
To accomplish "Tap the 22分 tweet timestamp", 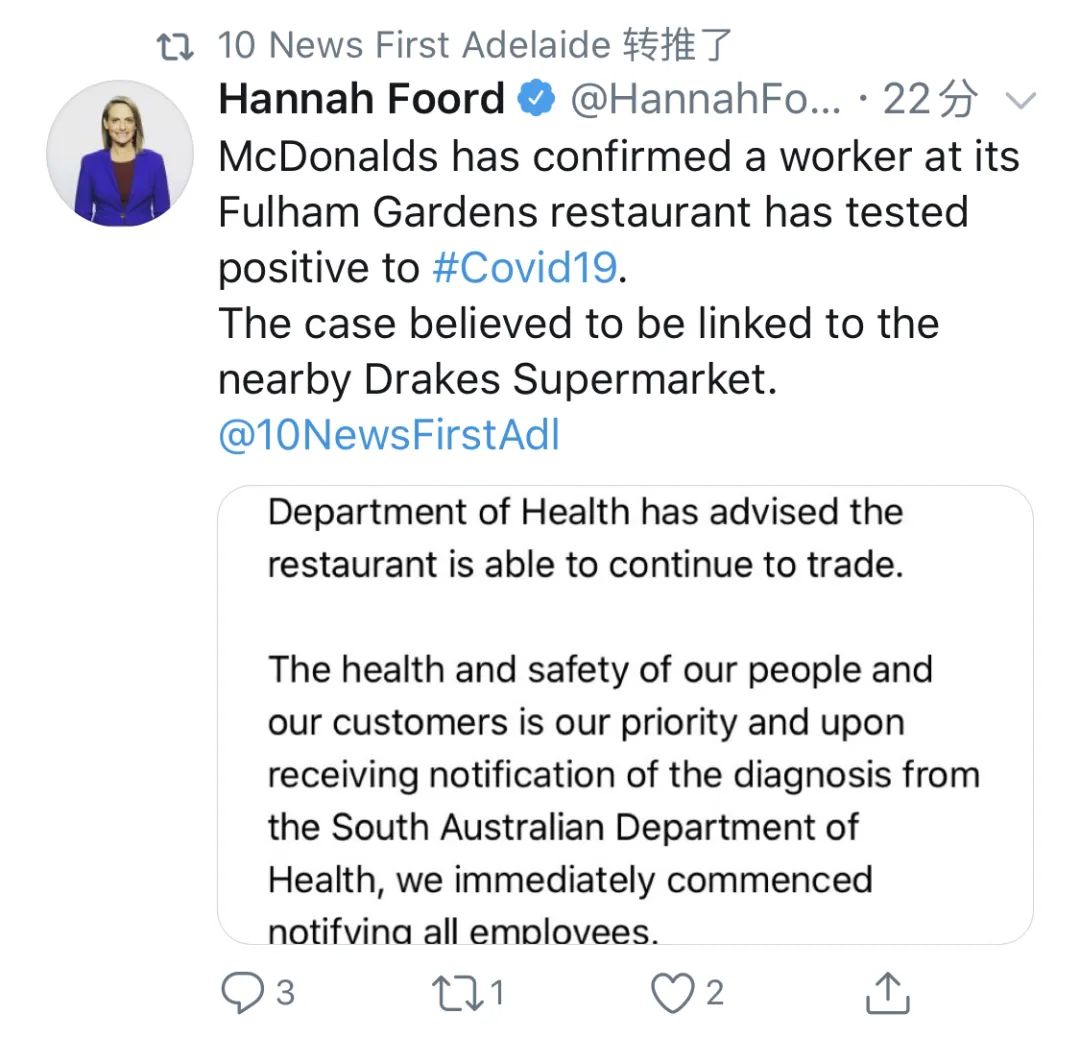I will [930, 99].
